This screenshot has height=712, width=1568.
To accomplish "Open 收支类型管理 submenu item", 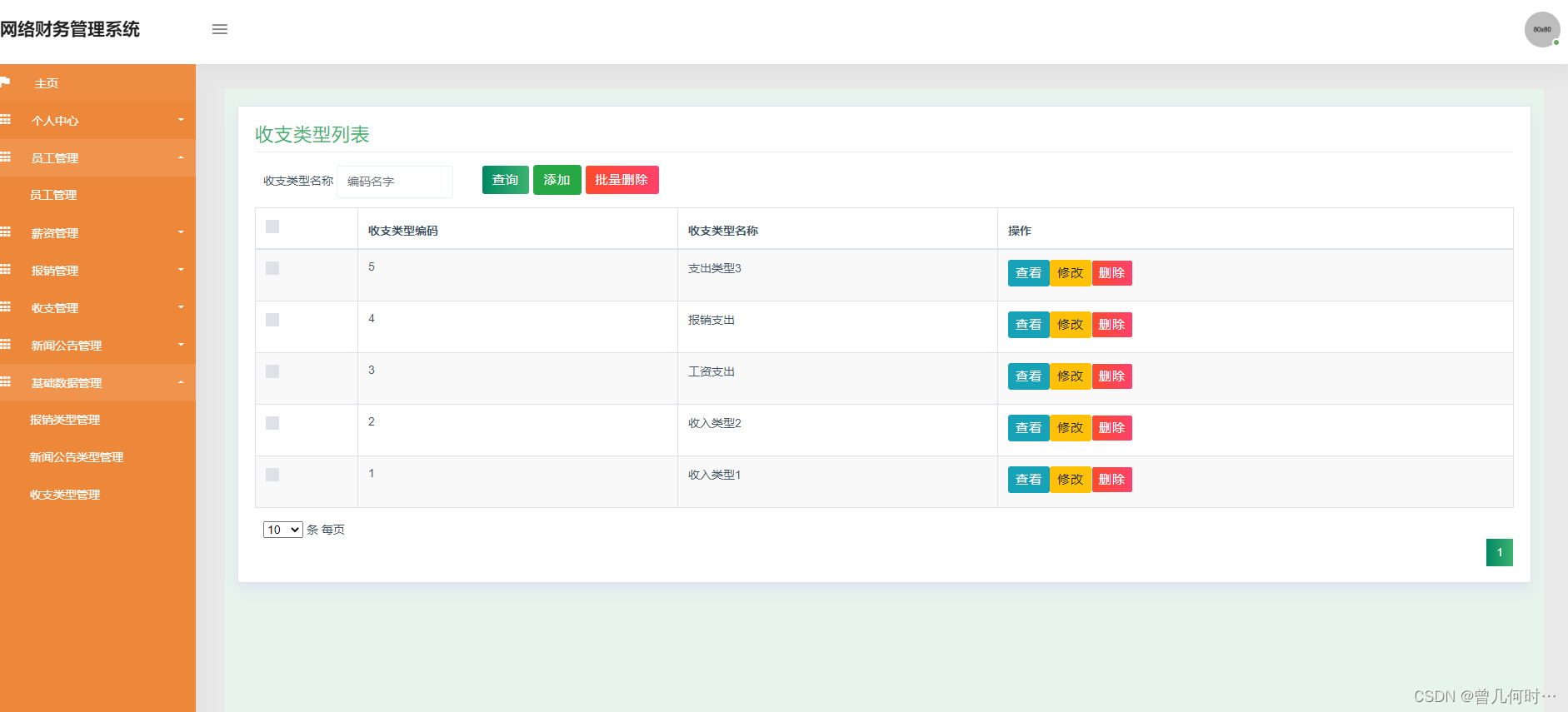I will coord(65,495).
